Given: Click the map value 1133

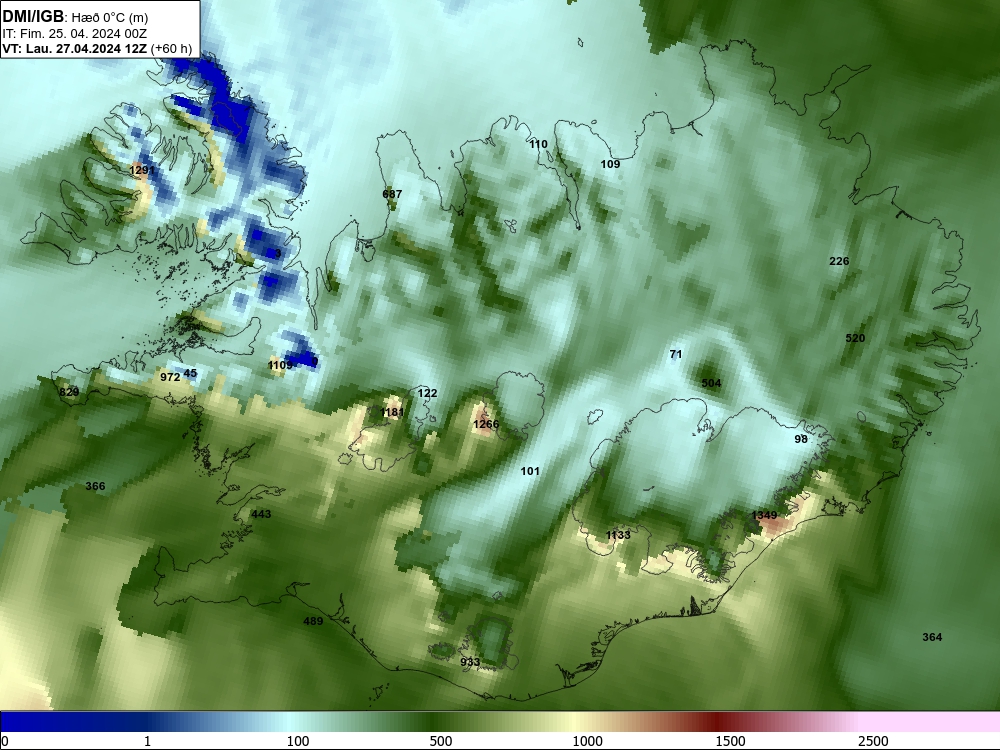Looking at the screenshot, I should 618,535.
